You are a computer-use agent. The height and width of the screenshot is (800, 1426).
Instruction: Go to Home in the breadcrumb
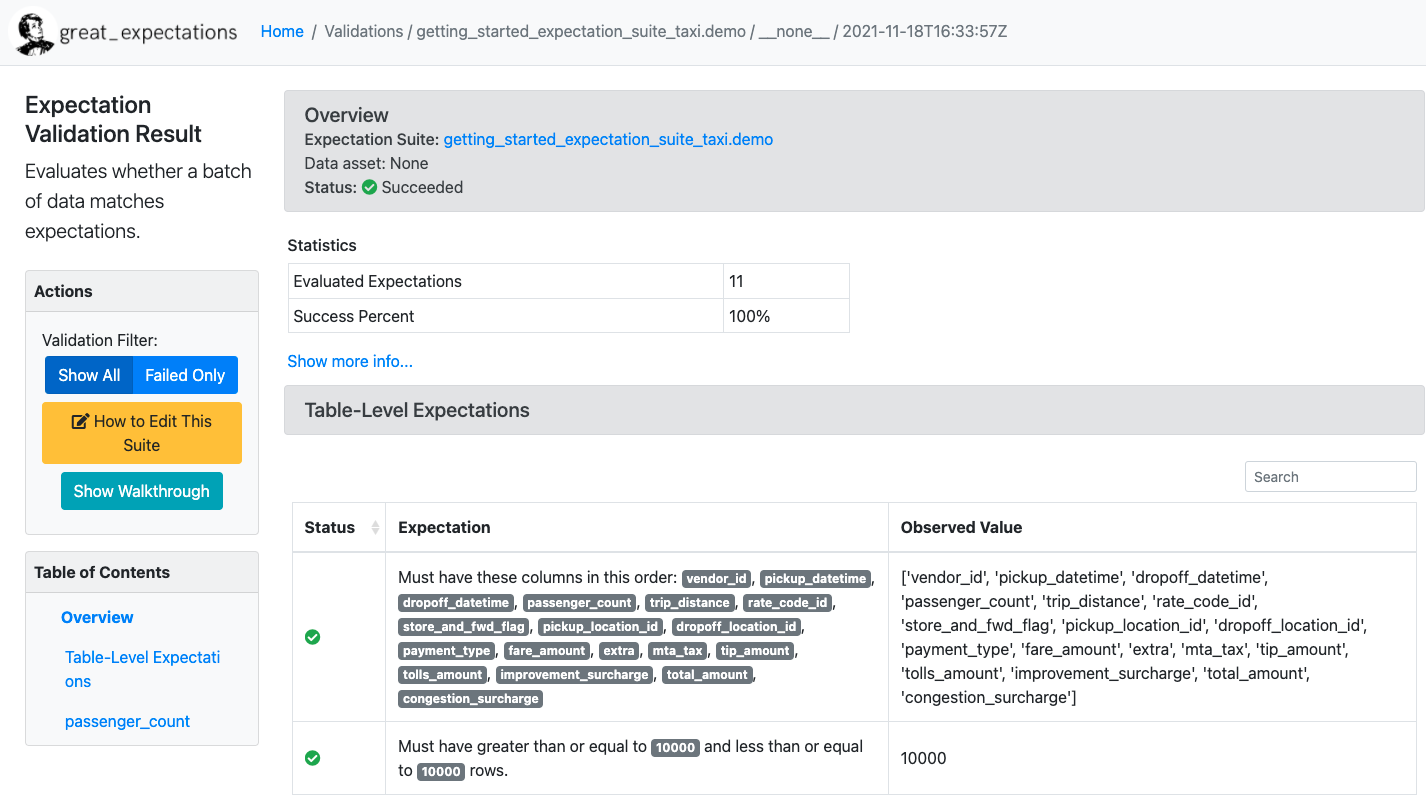[282, 31]
